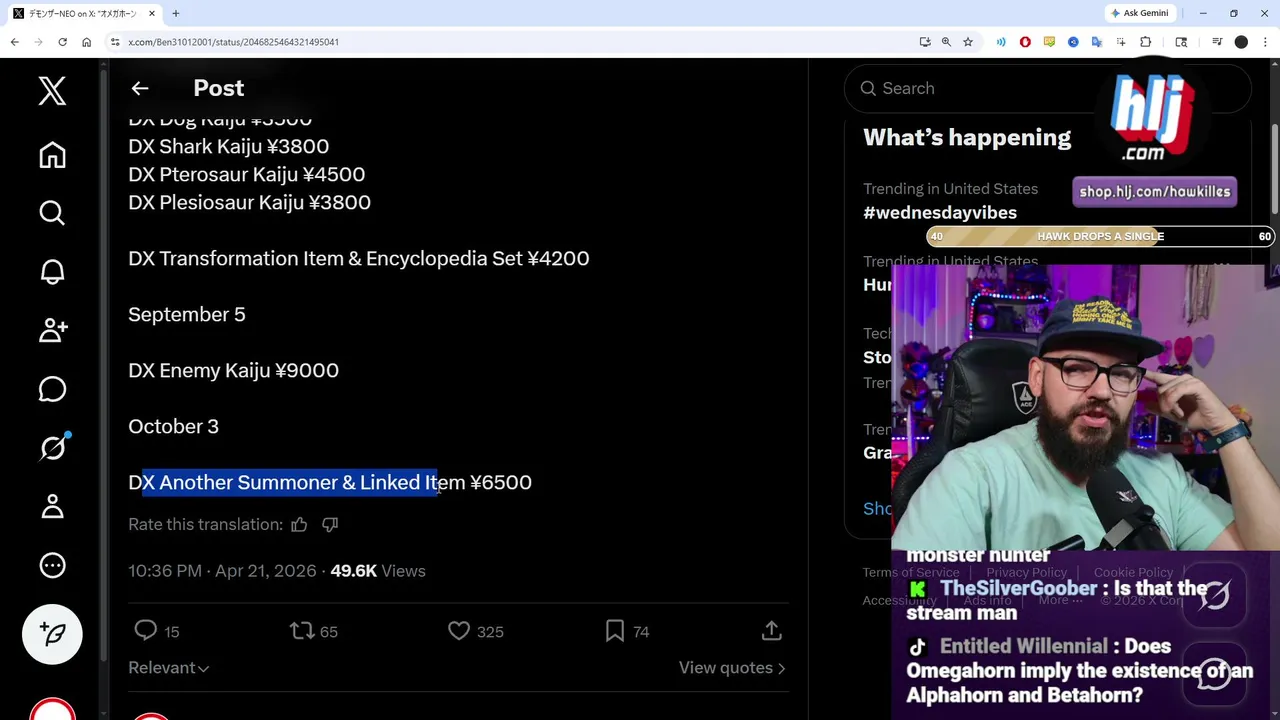Like the post with heart icon
Viewport: 1280px width, 720px height.
pyautogui.click(x=459, y=631)
